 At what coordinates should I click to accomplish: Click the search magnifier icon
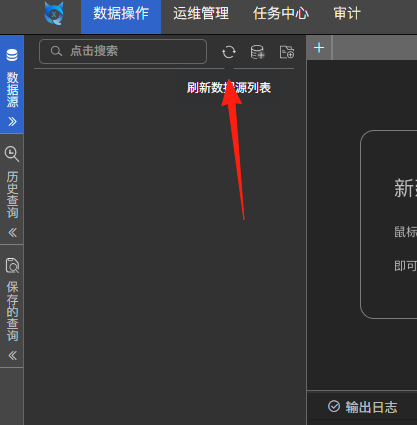point(56,51)
